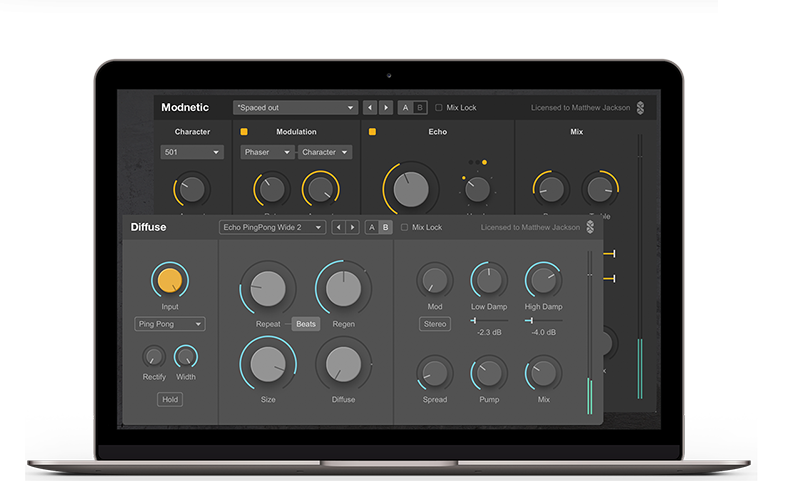
Task: Click the Modnetic plugin title
Action: (185, 108)
